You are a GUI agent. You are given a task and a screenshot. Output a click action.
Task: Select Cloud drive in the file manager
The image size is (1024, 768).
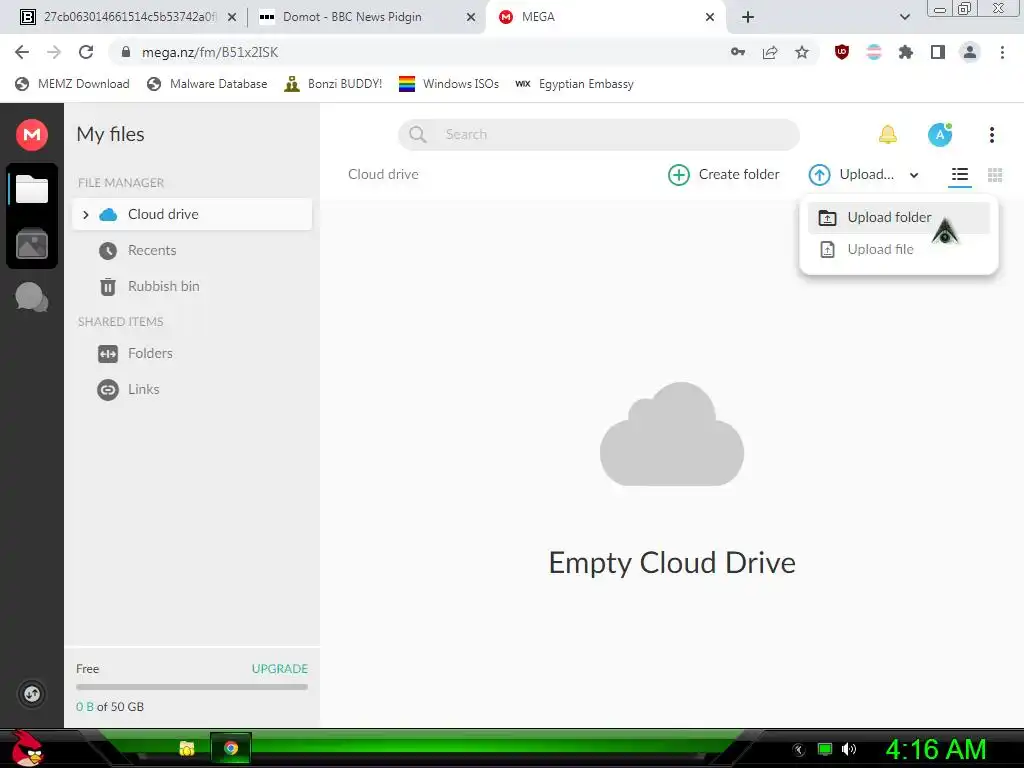192,214
